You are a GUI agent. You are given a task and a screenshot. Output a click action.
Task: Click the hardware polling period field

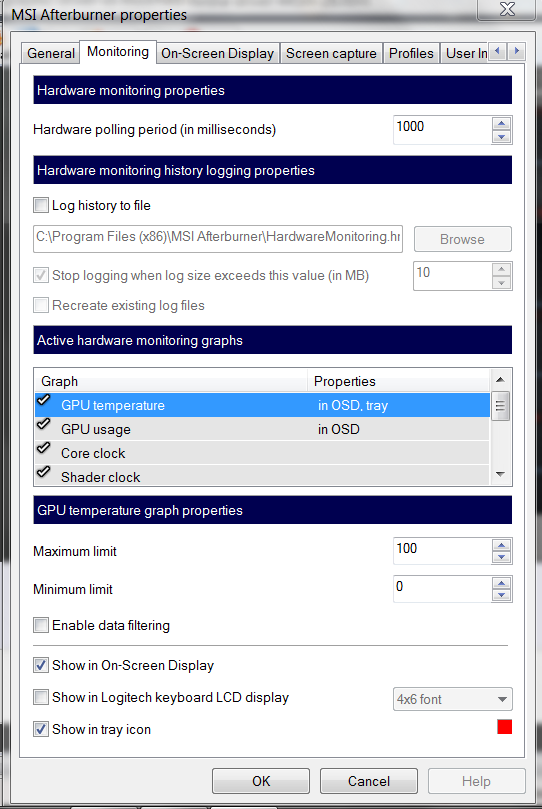click(442, 130)
